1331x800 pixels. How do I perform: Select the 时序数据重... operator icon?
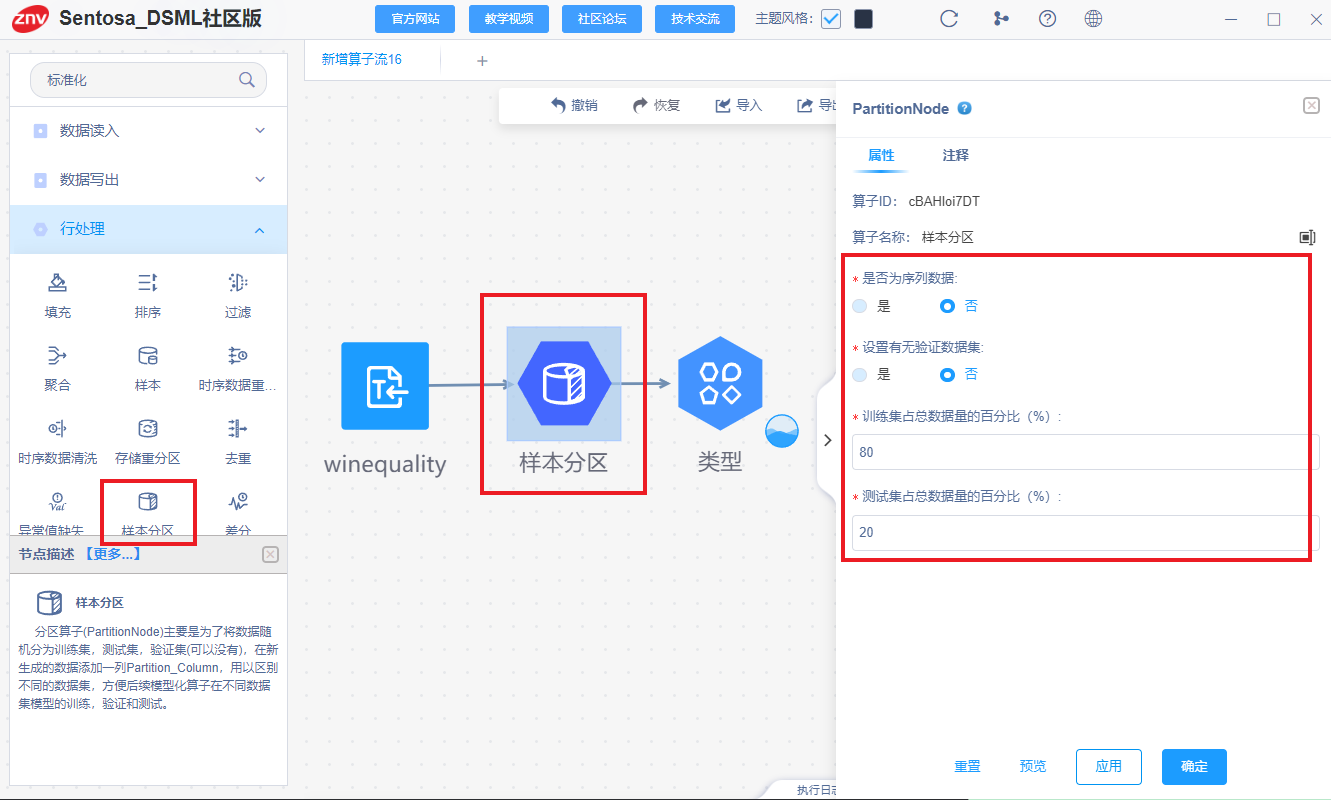pos(238,355)
